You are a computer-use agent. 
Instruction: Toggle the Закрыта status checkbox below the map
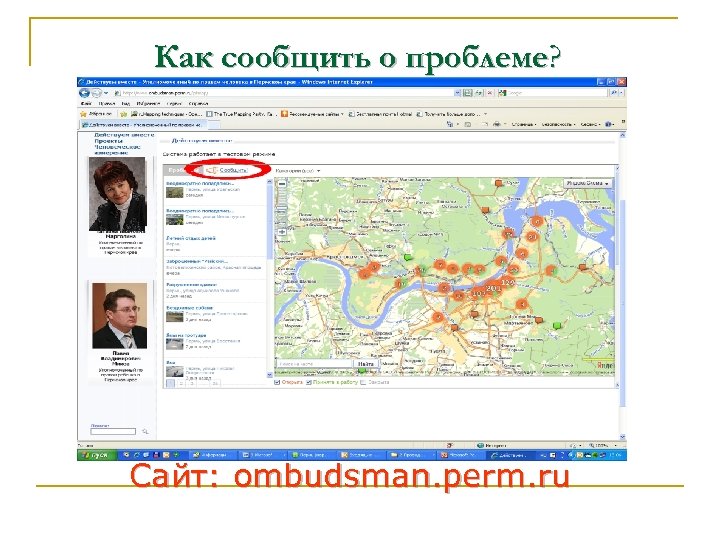click(363, 382)
